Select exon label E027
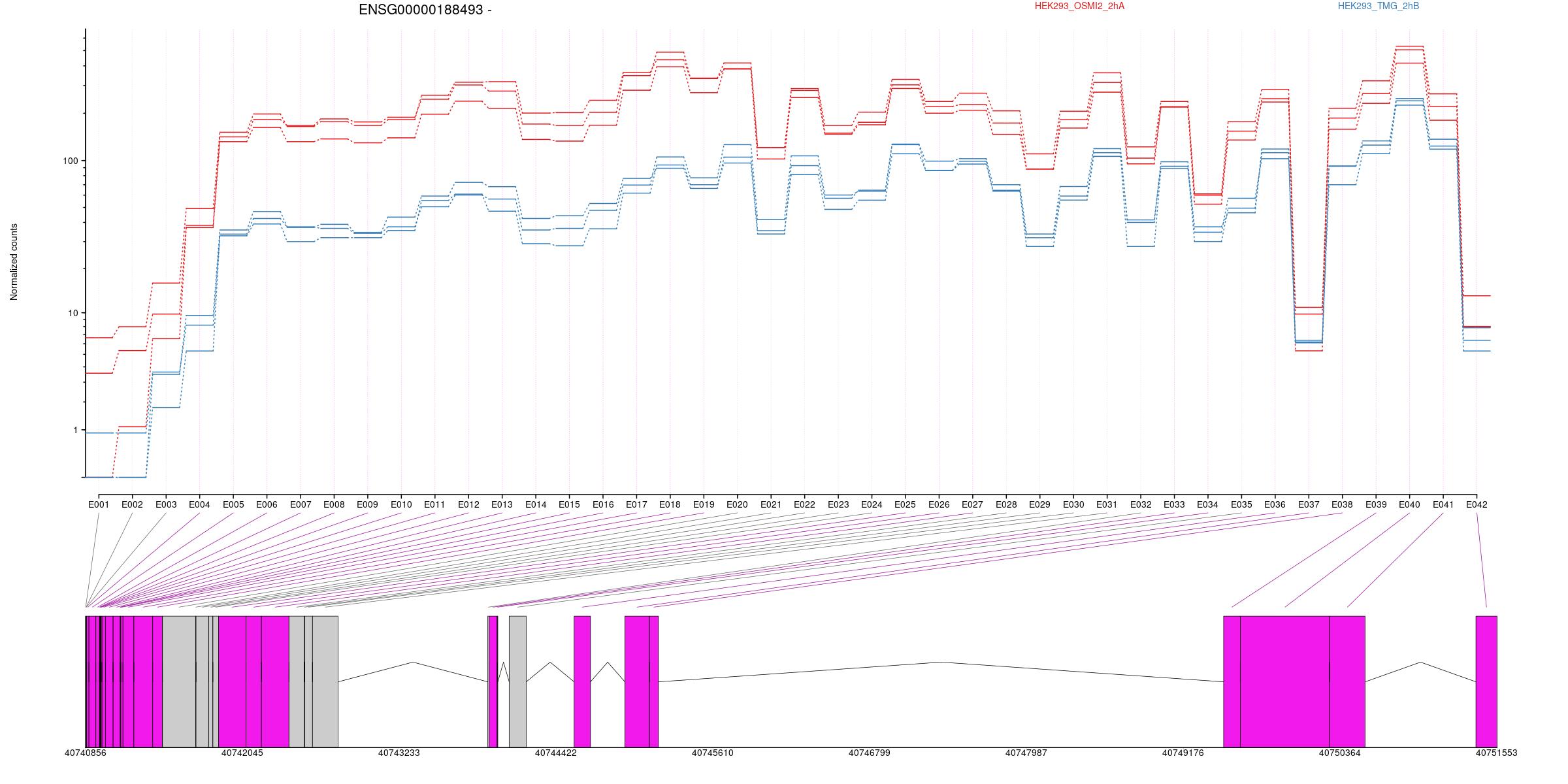Screen dimensions: 1568x784 tap(972, 504)
